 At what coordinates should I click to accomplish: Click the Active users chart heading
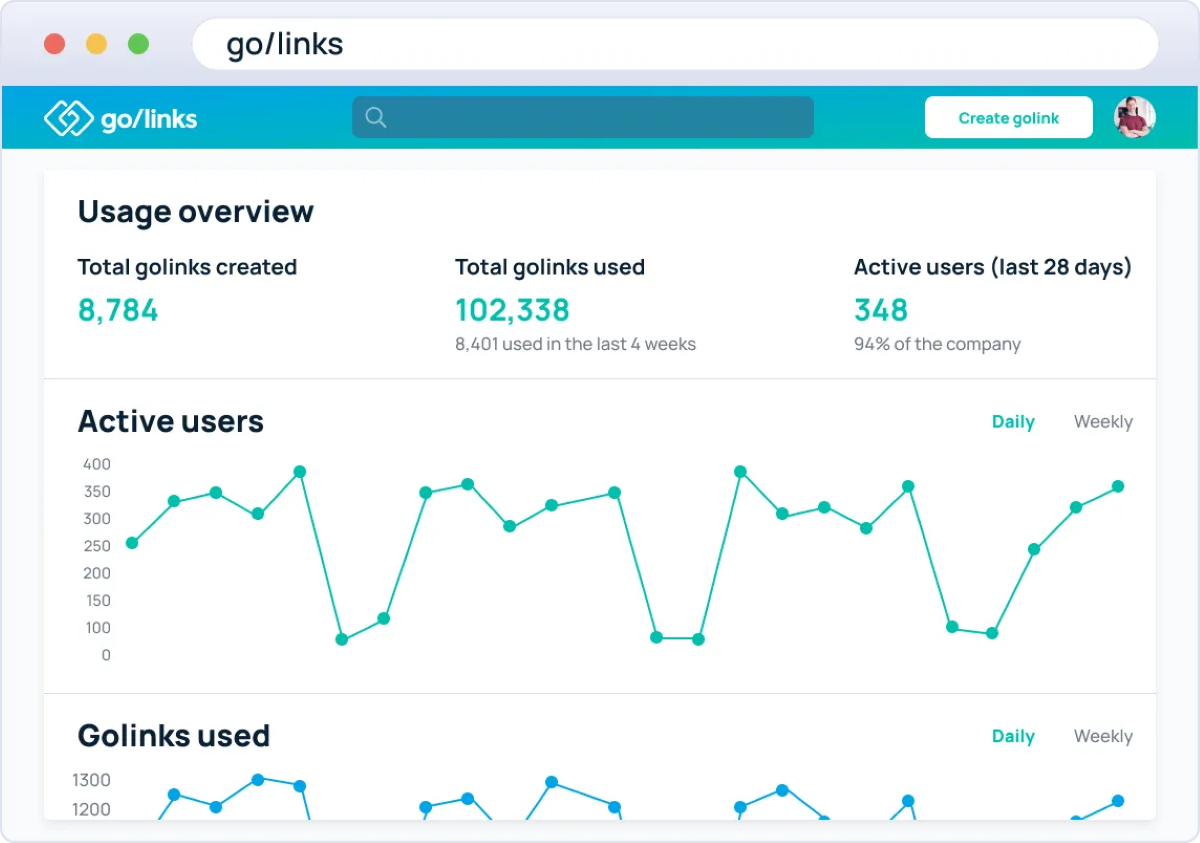click(171, 422)
